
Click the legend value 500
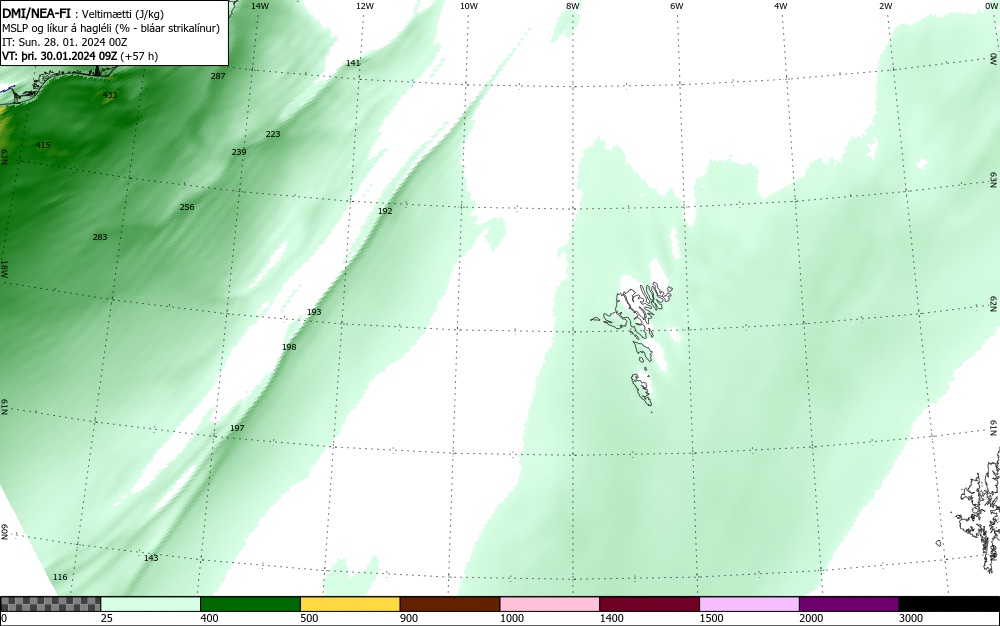click(x=309, y=618)
